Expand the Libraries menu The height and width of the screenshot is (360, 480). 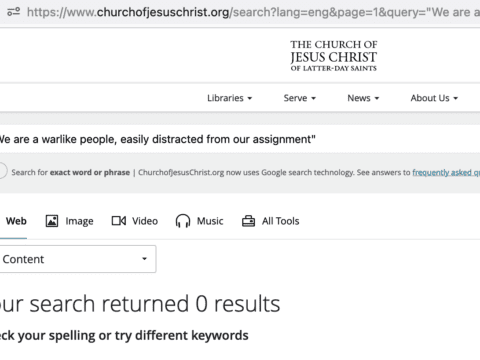coord(229,98)
